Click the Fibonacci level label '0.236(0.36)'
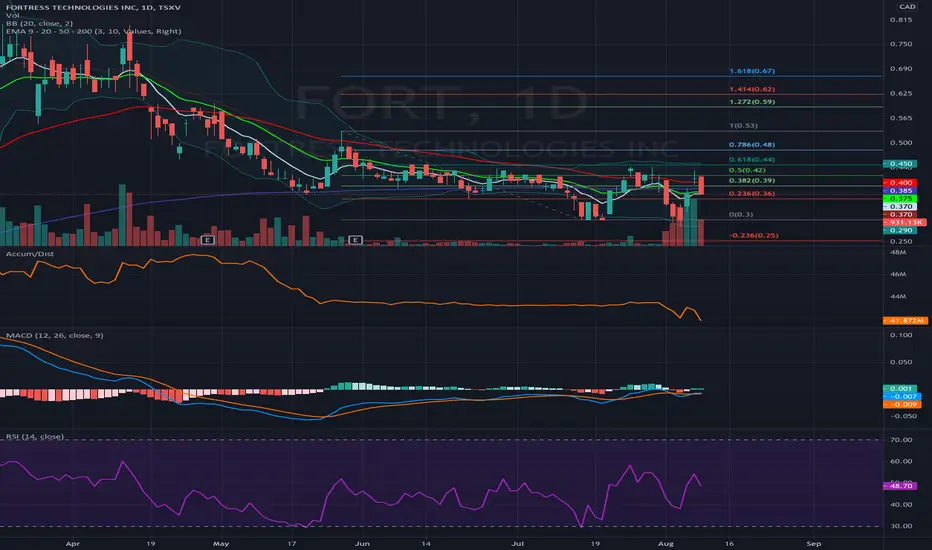 coord(752,193)
